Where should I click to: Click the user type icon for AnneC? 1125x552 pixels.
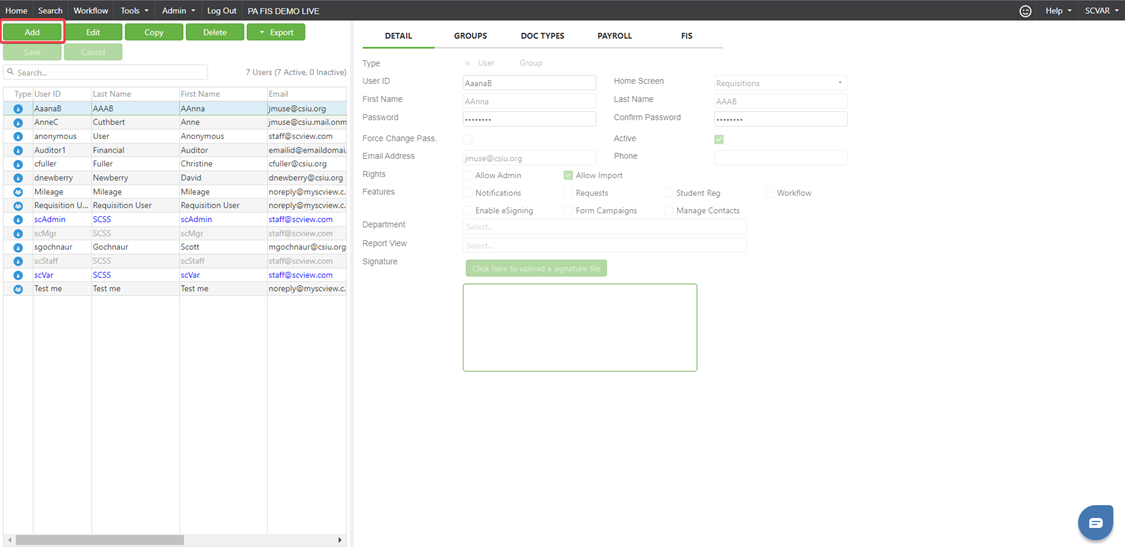click(18, 123)
